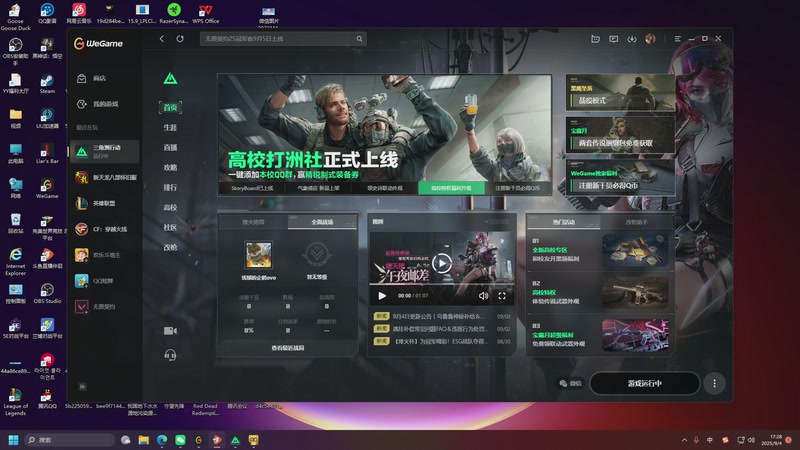Switch to 高校 campus tab

pyautogui.click(x=170, y=207)
